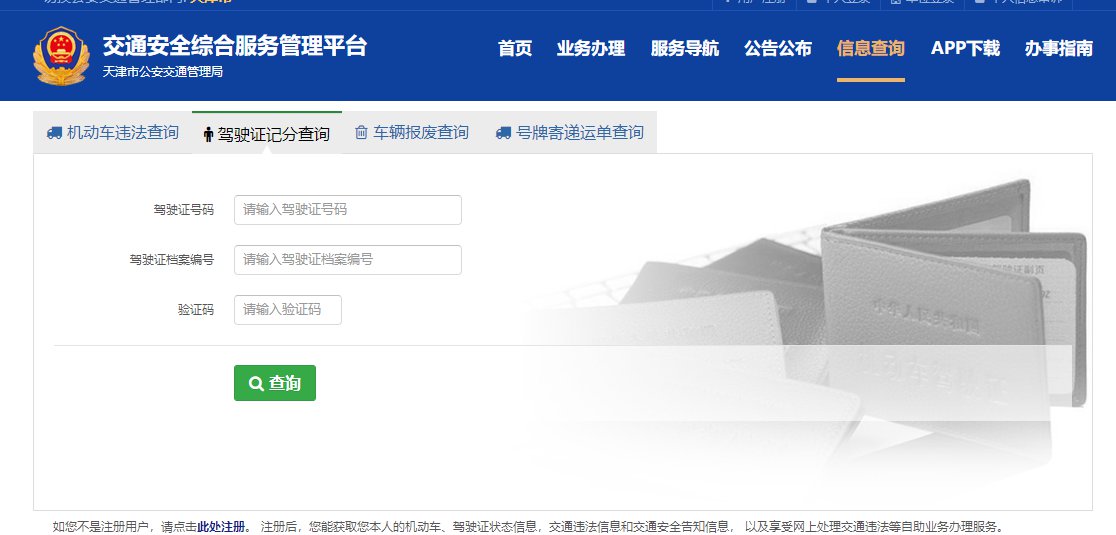The image size is (1116, 535).
Task: Follow the 此处注册 registration link
Action: [x=221, y=526]
